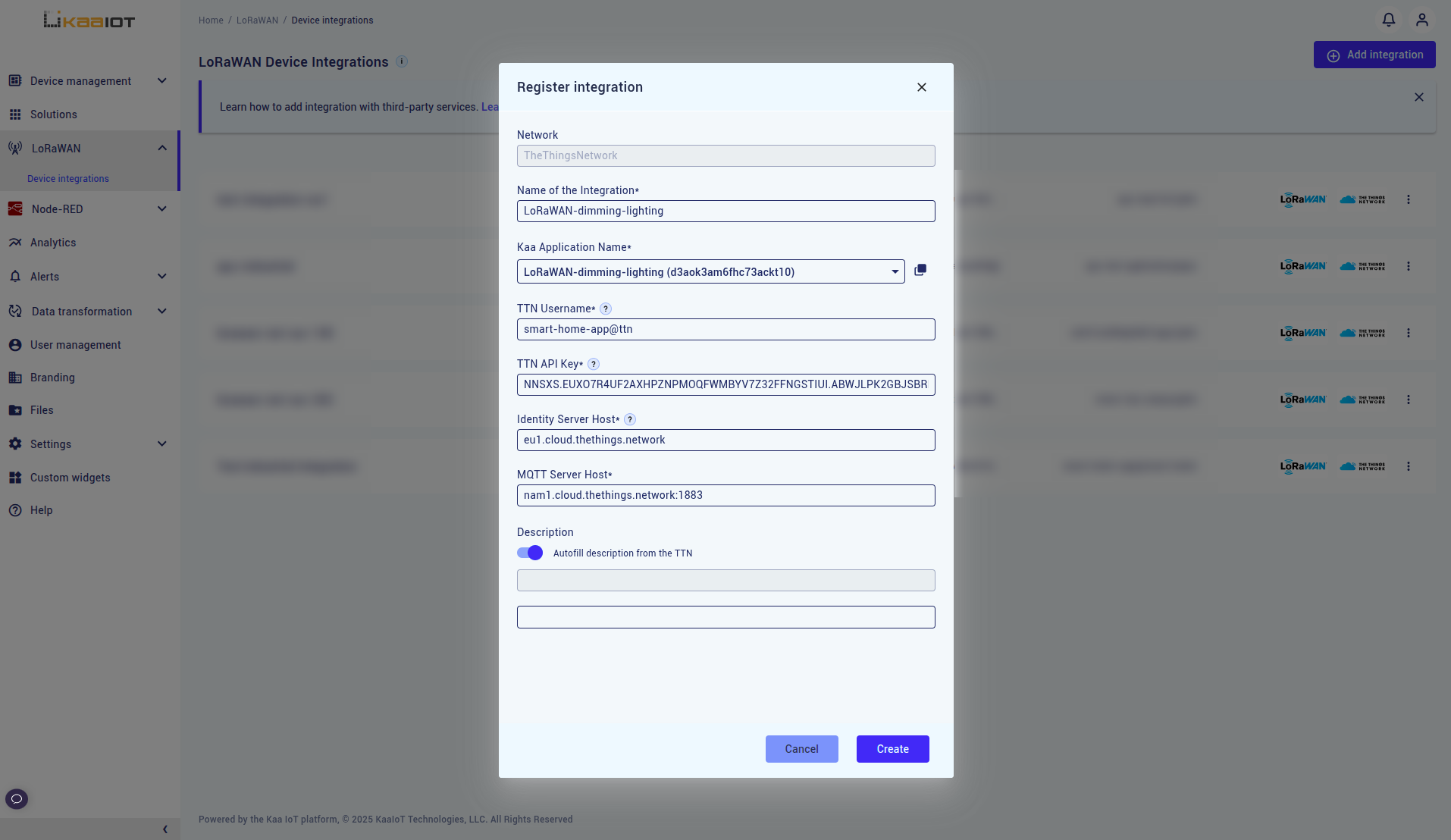Click the MQTT Server Host input field
This screenshot has height=840, width=1451.
click(725, 495)
